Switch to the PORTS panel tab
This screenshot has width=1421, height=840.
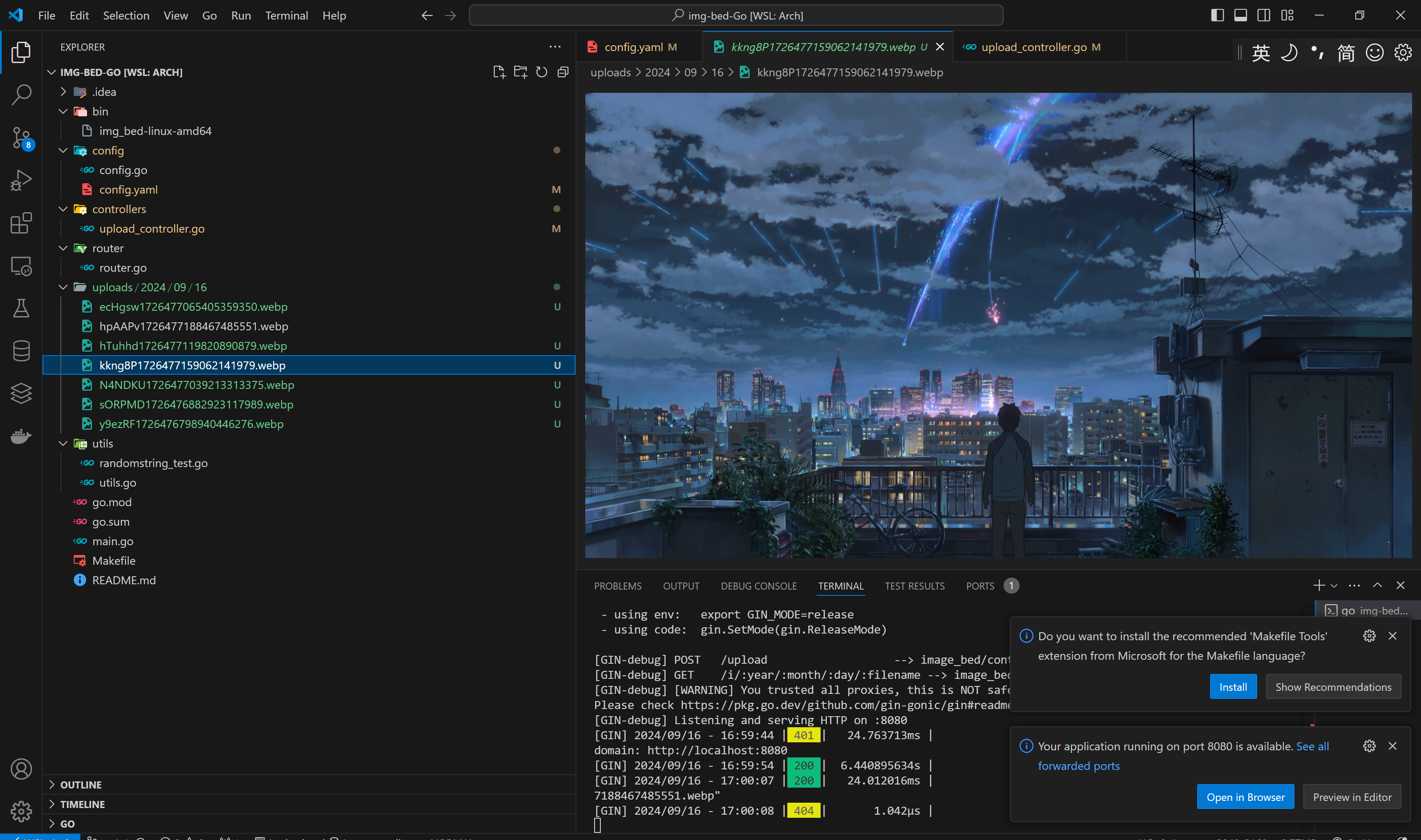(x=980, y=586)
